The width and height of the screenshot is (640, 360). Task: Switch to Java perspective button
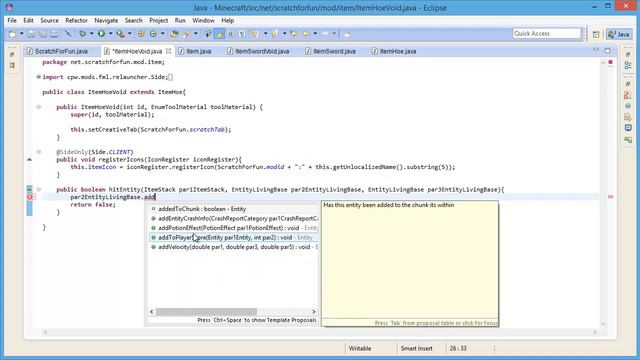pos(619,34)
